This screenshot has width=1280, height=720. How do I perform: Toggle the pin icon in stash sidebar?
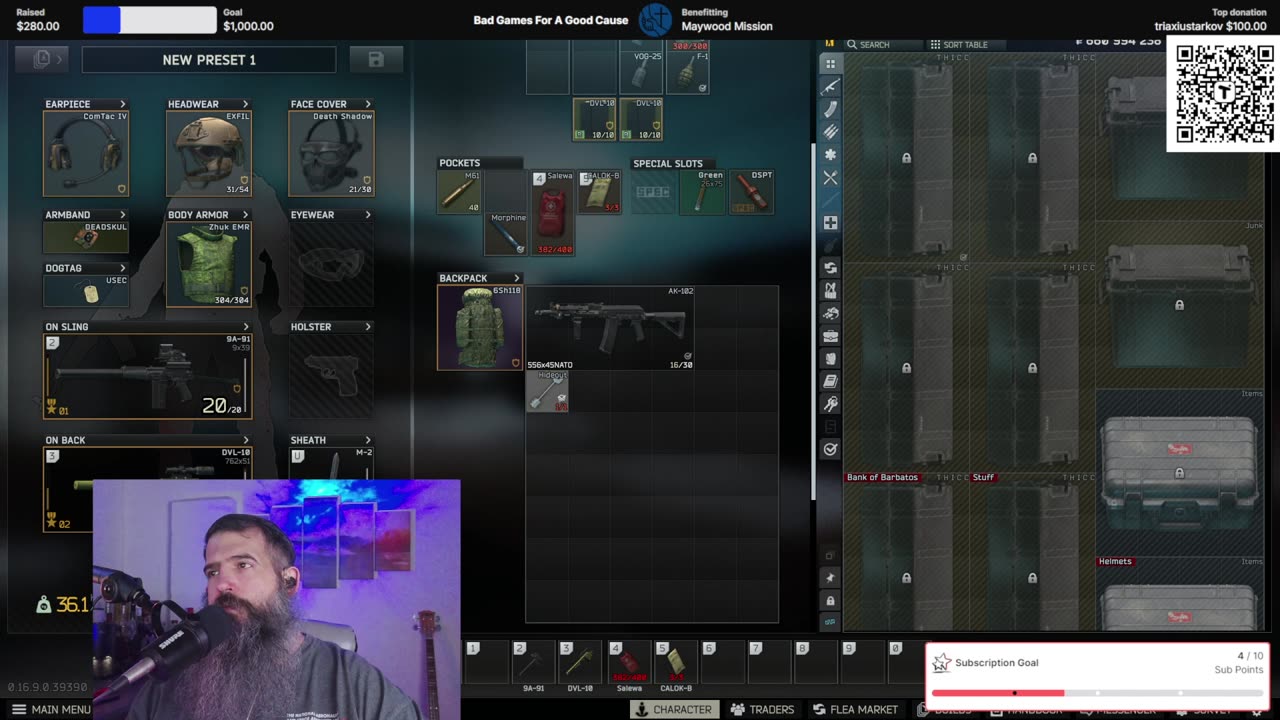click(x=830, y=578)
